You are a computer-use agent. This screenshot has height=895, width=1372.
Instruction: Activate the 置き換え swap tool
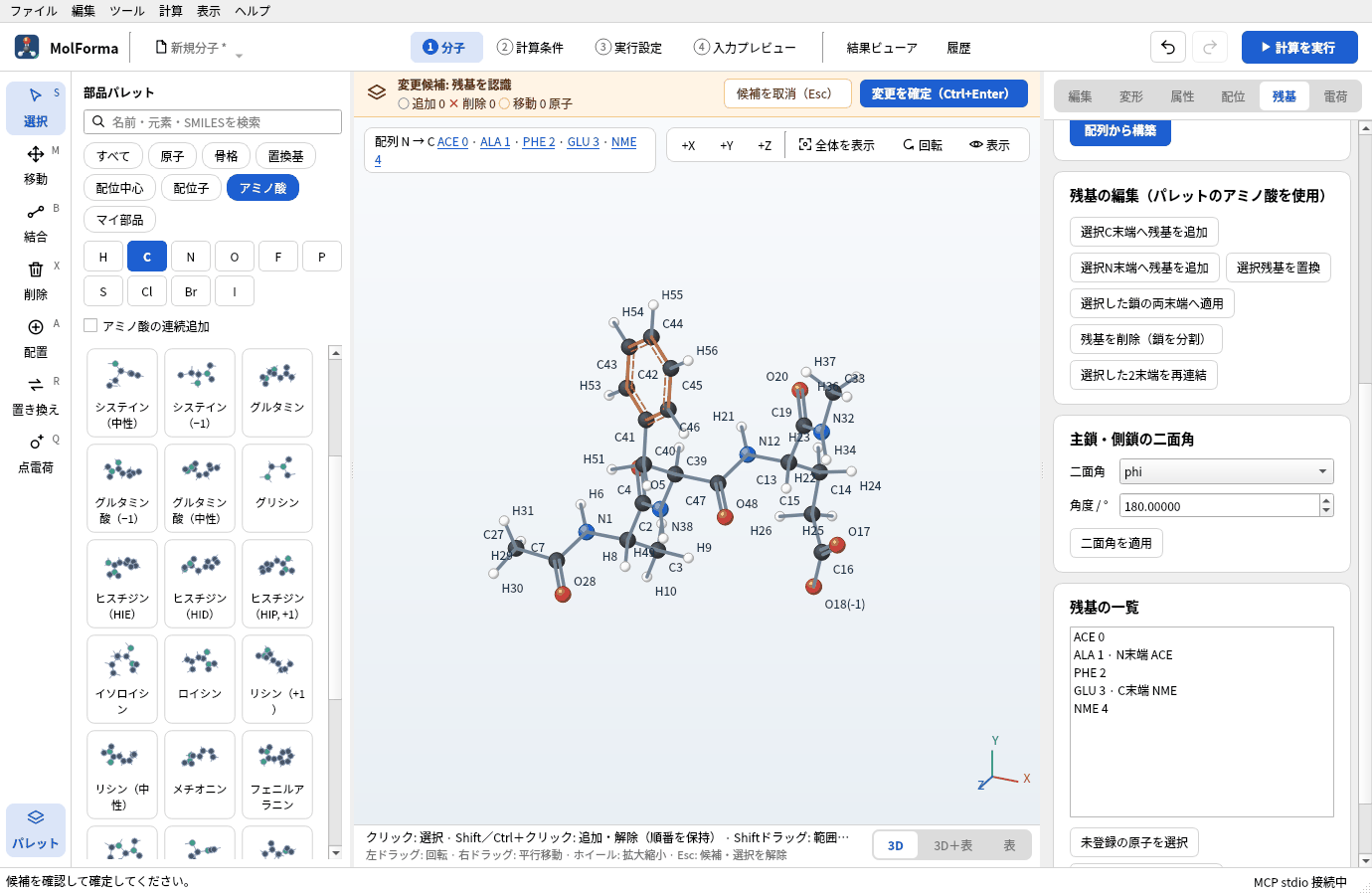pyautogui.click(x=36, y=396)
